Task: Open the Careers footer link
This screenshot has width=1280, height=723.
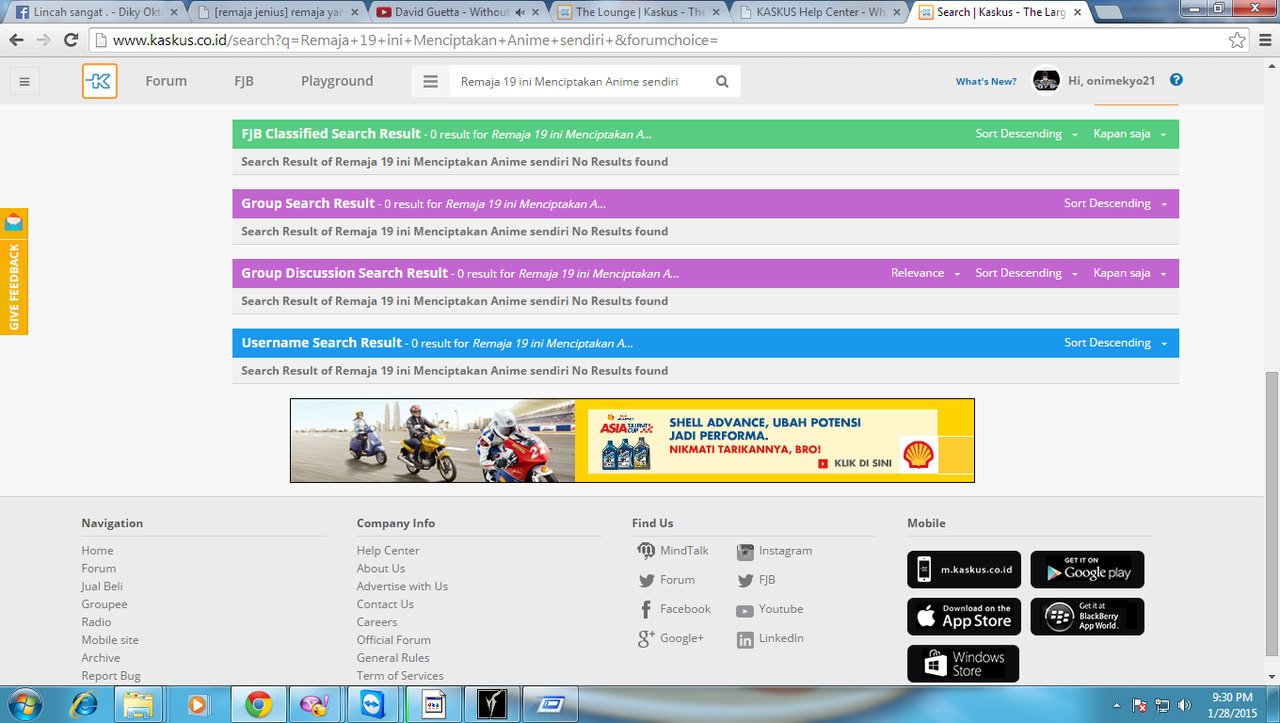Action: pos(377,622)
